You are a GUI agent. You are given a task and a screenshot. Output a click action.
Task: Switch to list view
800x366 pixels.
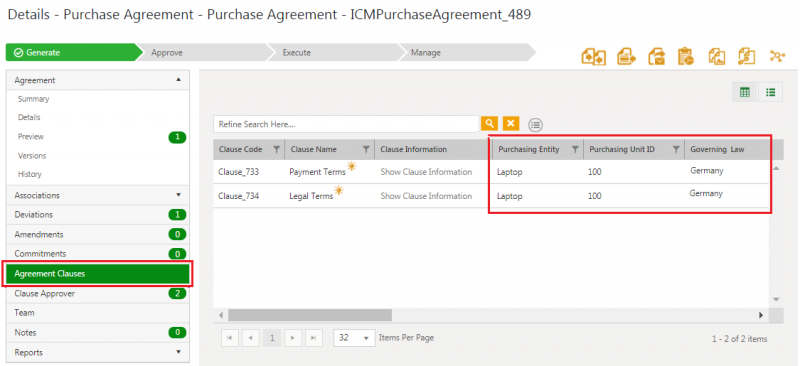[x=770, y=92]
